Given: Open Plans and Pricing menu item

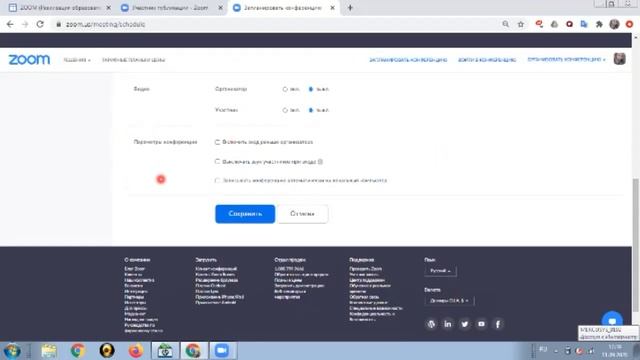Looking at the screenshot, I should [x=133, y=60].
